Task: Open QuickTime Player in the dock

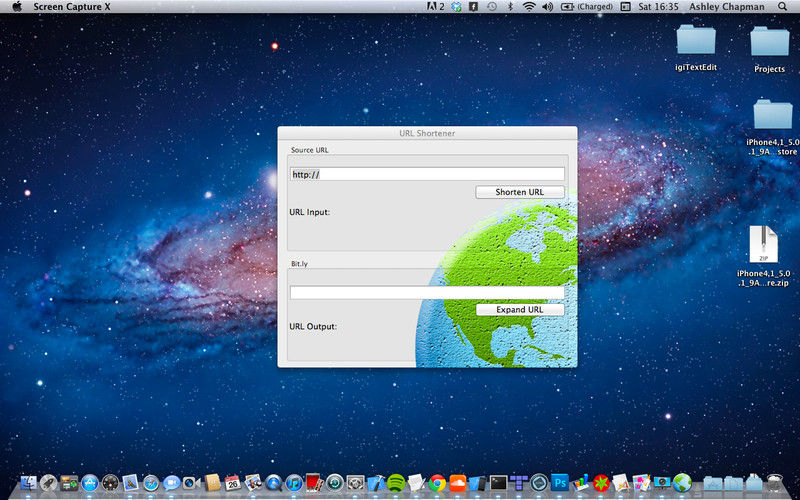Action: pos(273,483)
